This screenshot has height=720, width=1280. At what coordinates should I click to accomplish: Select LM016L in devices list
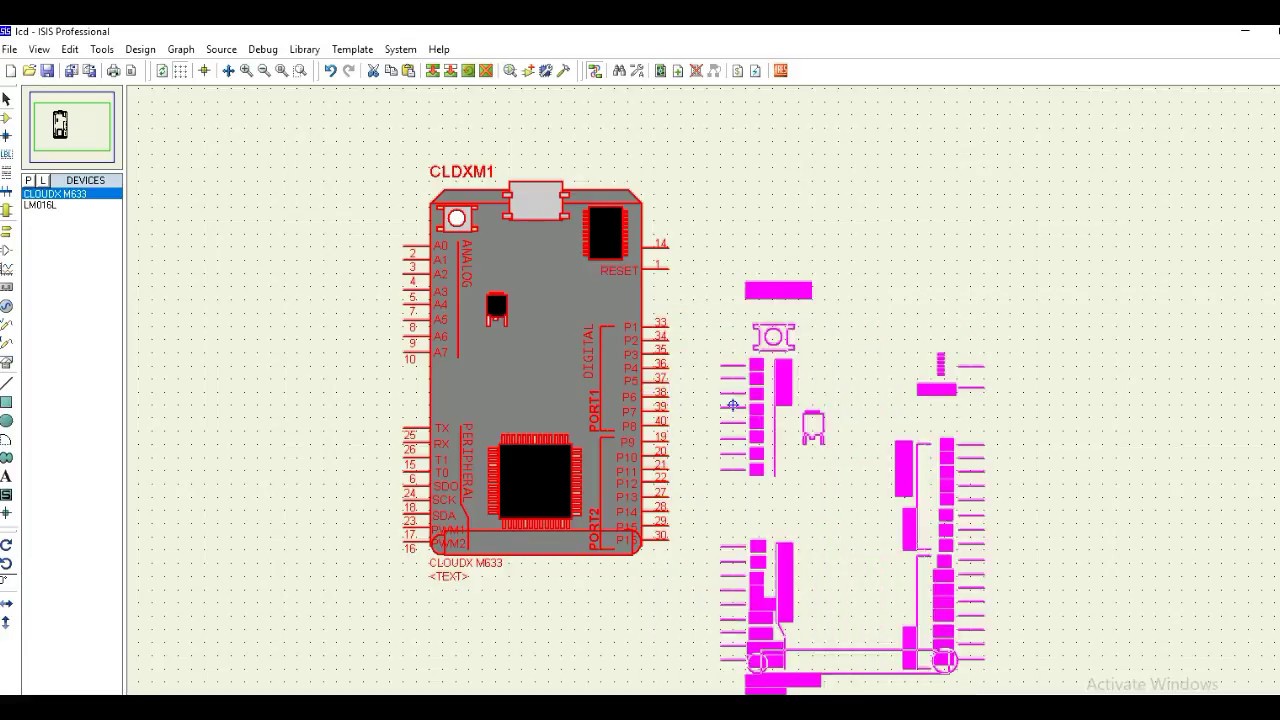pos(72,205)
